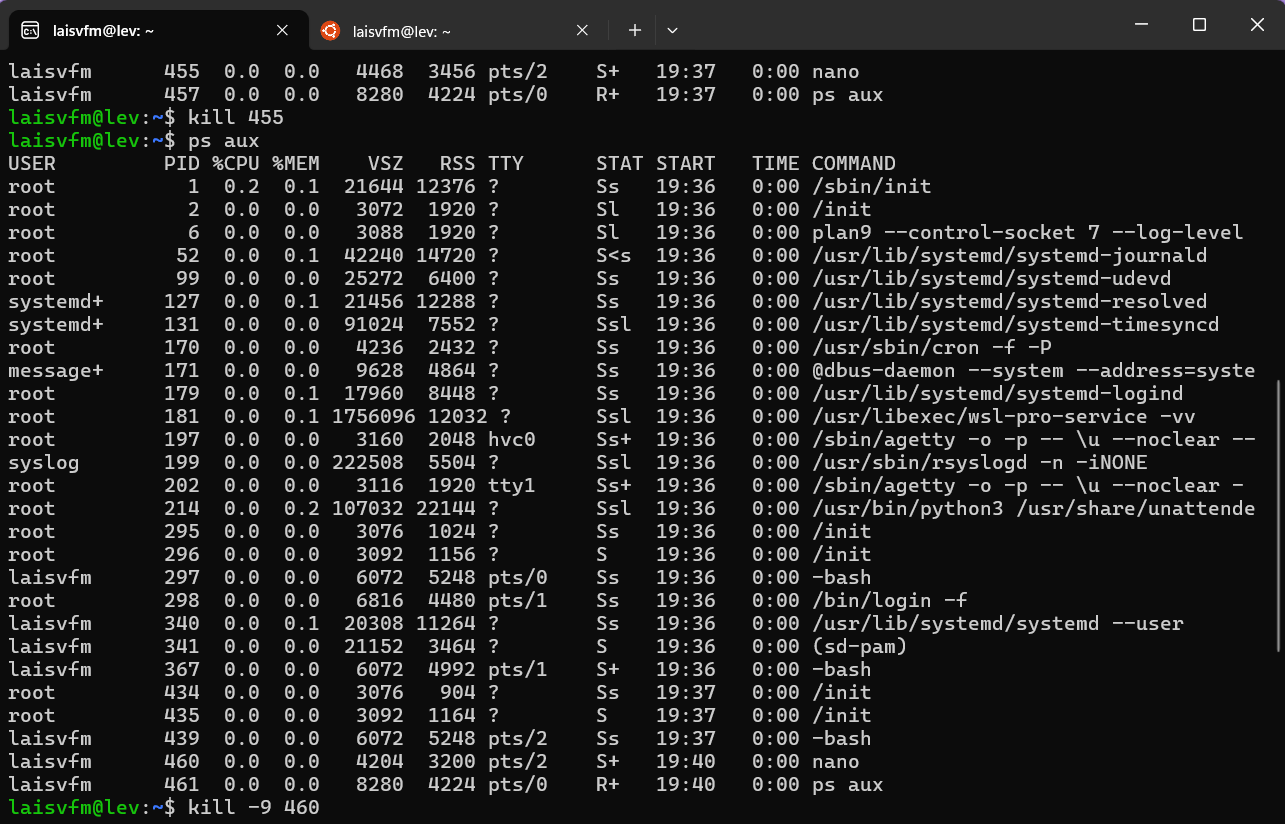The image size is (1285, 824).
Task: Maximize the terminal window
Action: [x=1200, y=25]
